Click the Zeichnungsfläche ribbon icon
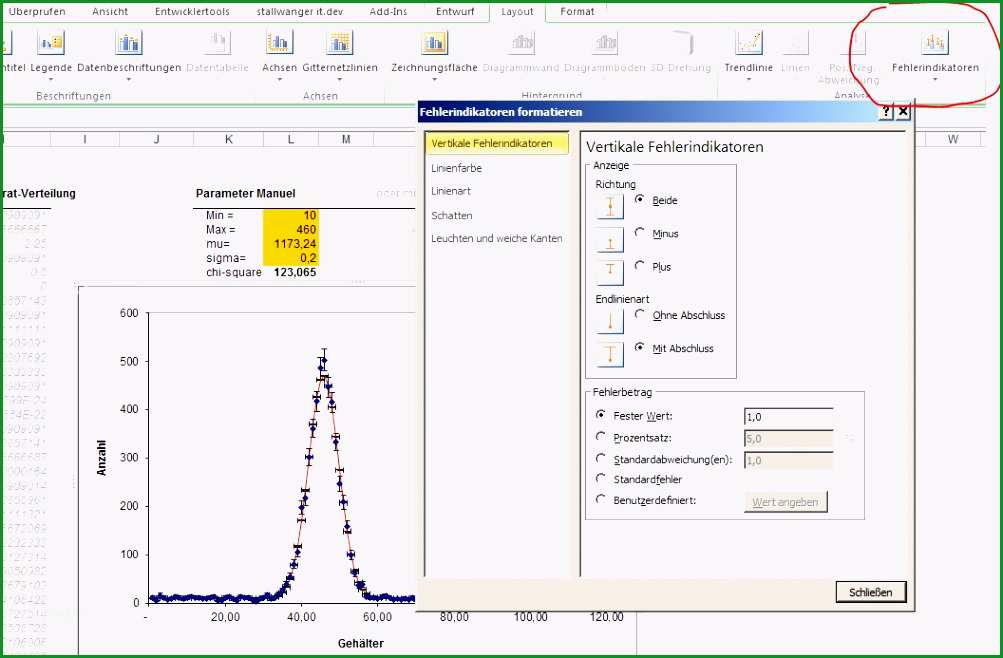The height and width of the screenshot is (658, 1003). point(434,43)
